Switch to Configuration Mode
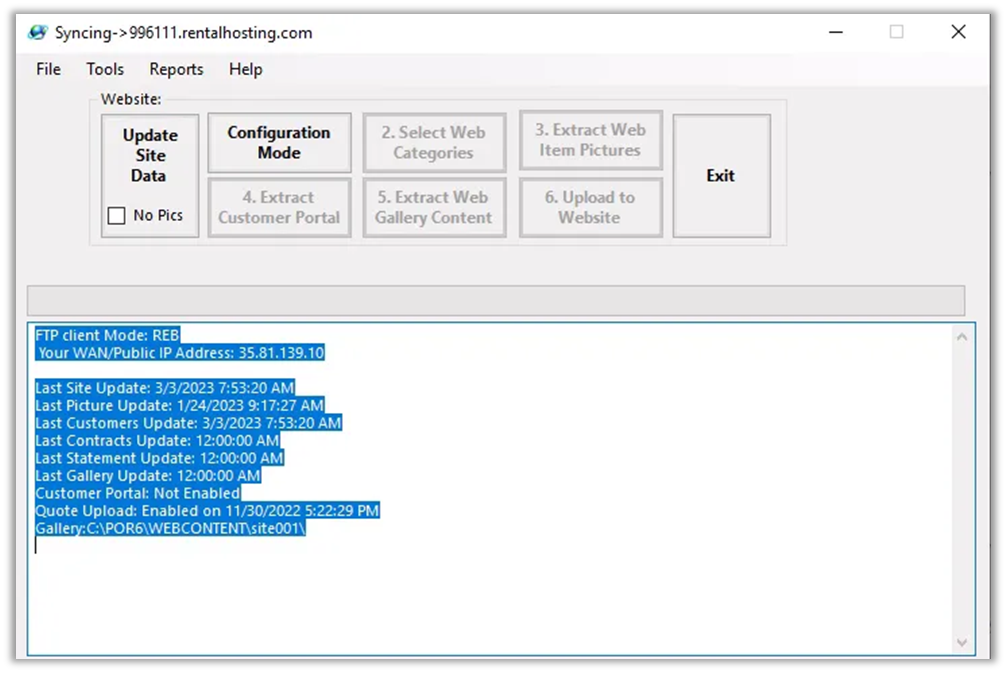Viewport: 1007px width, 673px height. click(279, 143)
